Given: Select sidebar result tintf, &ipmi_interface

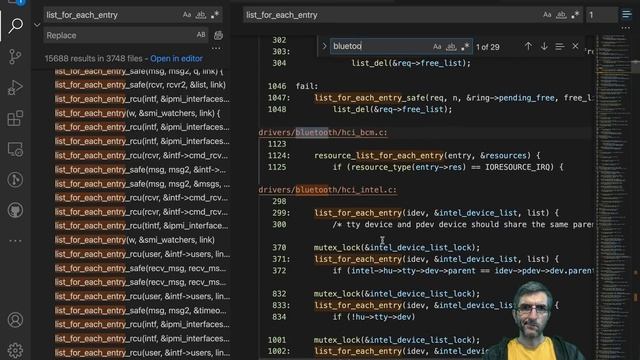Looking at the screenshot, I should point(141,226).
